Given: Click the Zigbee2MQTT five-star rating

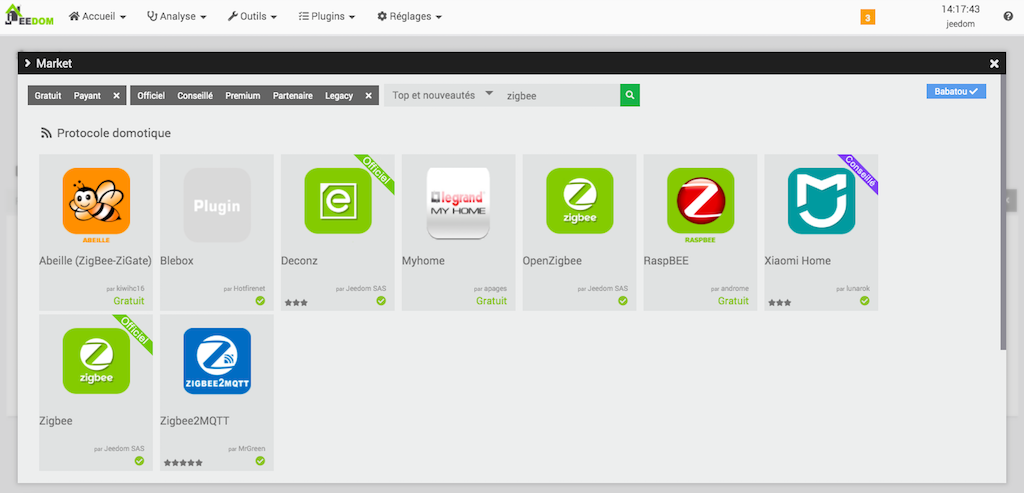Looking at the screenshot, I should pos(183,462).
